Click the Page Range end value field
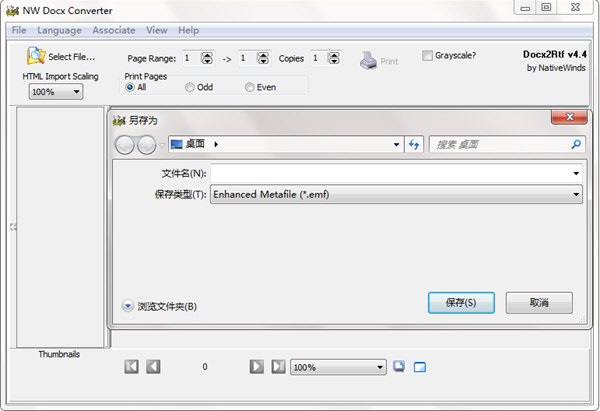 247,58
